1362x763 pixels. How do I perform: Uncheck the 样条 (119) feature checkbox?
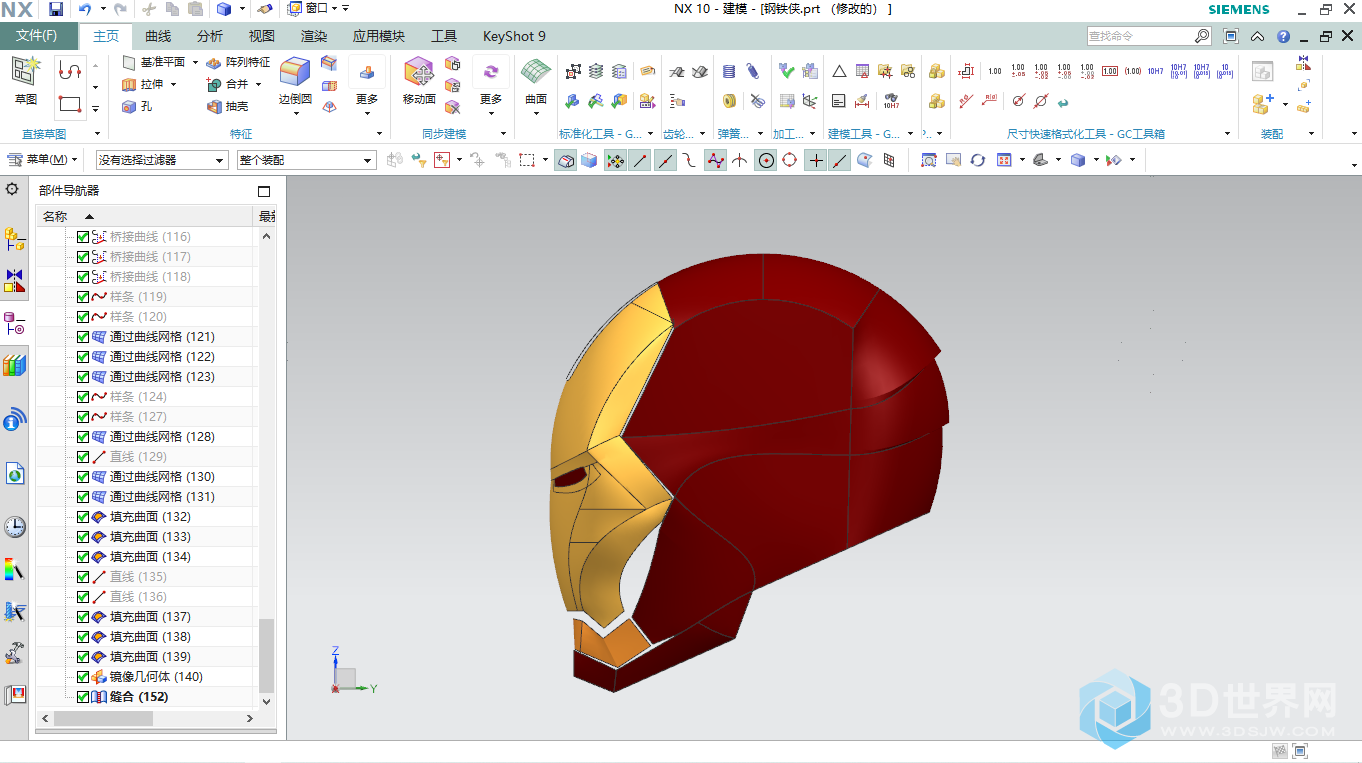point(83,297)
